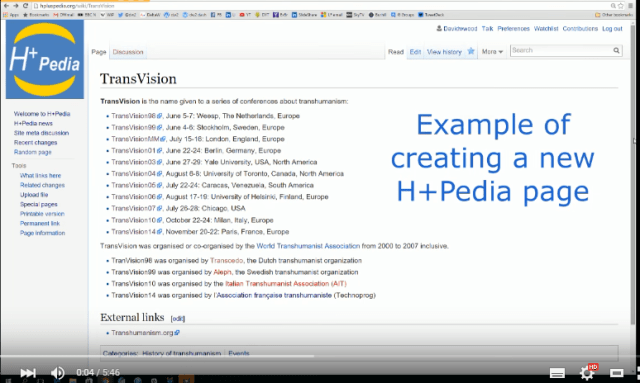640x383 pixels.
Task: Open Related changes tool link
Action: point(42,185)
